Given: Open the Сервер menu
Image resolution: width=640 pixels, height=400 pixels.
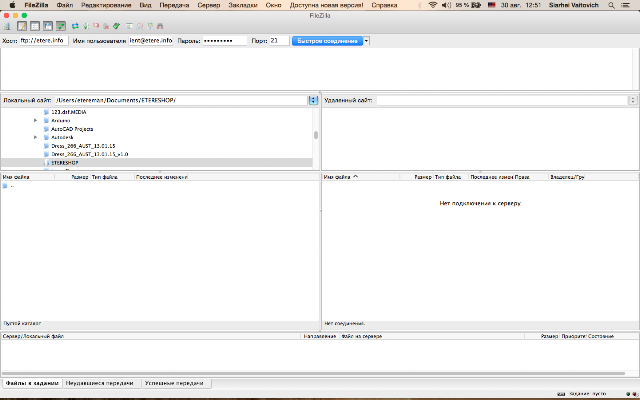Looking at the screenshot, I should (x=209, y=5).
